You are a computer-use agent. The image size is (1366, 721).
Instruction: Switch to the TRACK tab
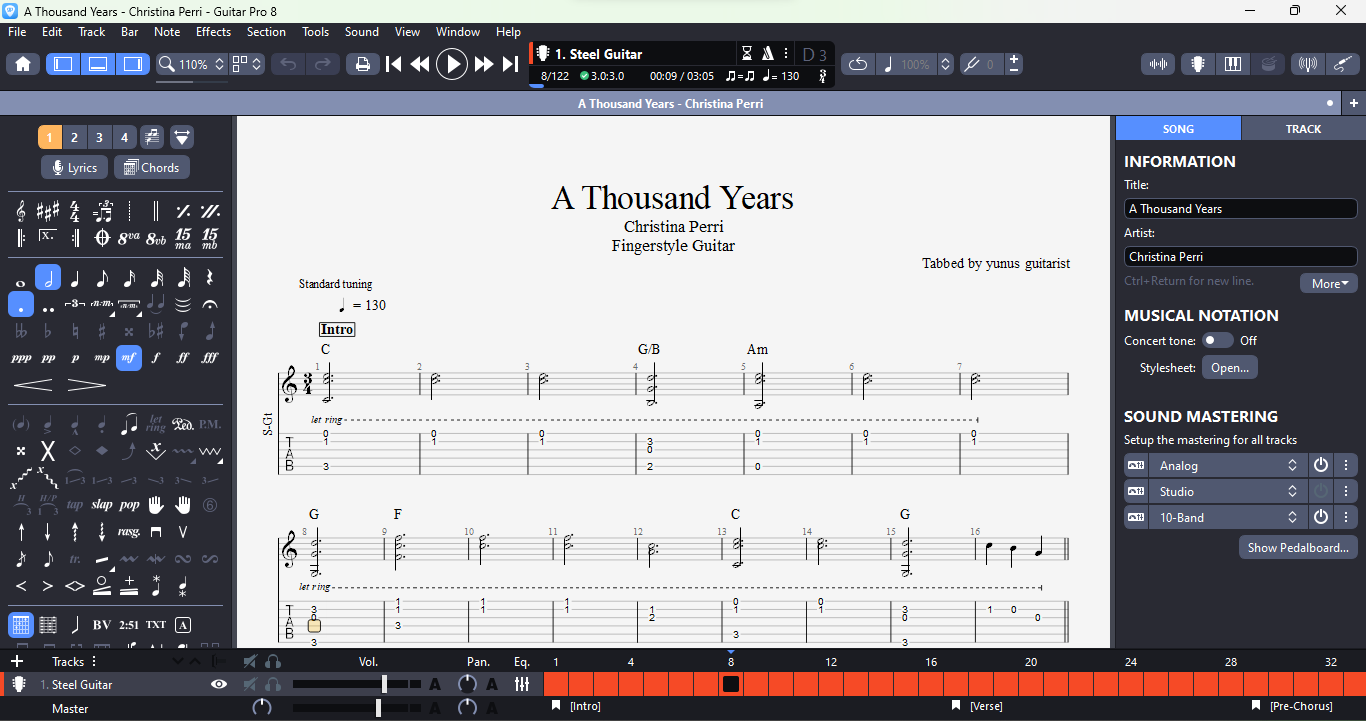click(1303, 128)
